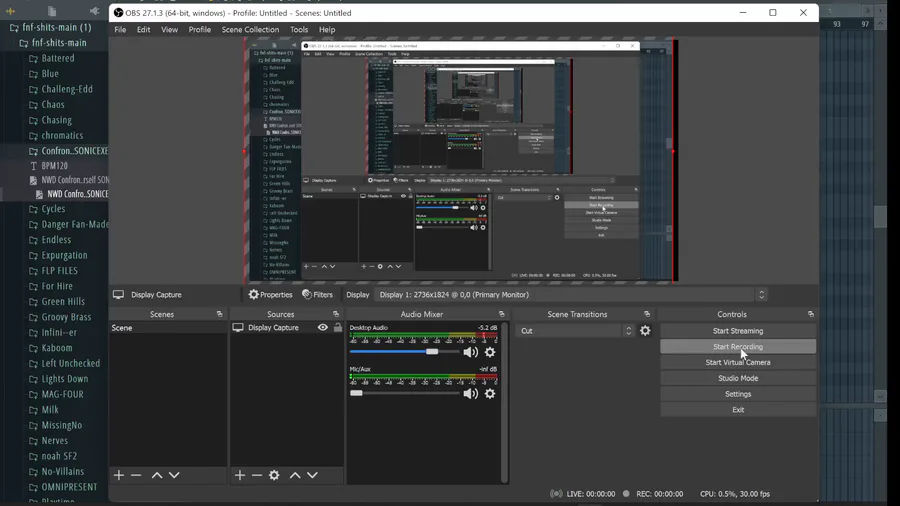
Task: Click Audio Mixer vertical scrollbar
Action: pos(505,402)
